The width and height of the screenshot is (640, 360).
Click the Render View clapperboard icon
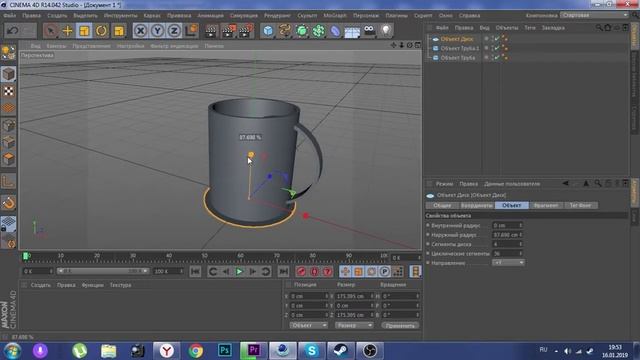[x=211, y=31]
